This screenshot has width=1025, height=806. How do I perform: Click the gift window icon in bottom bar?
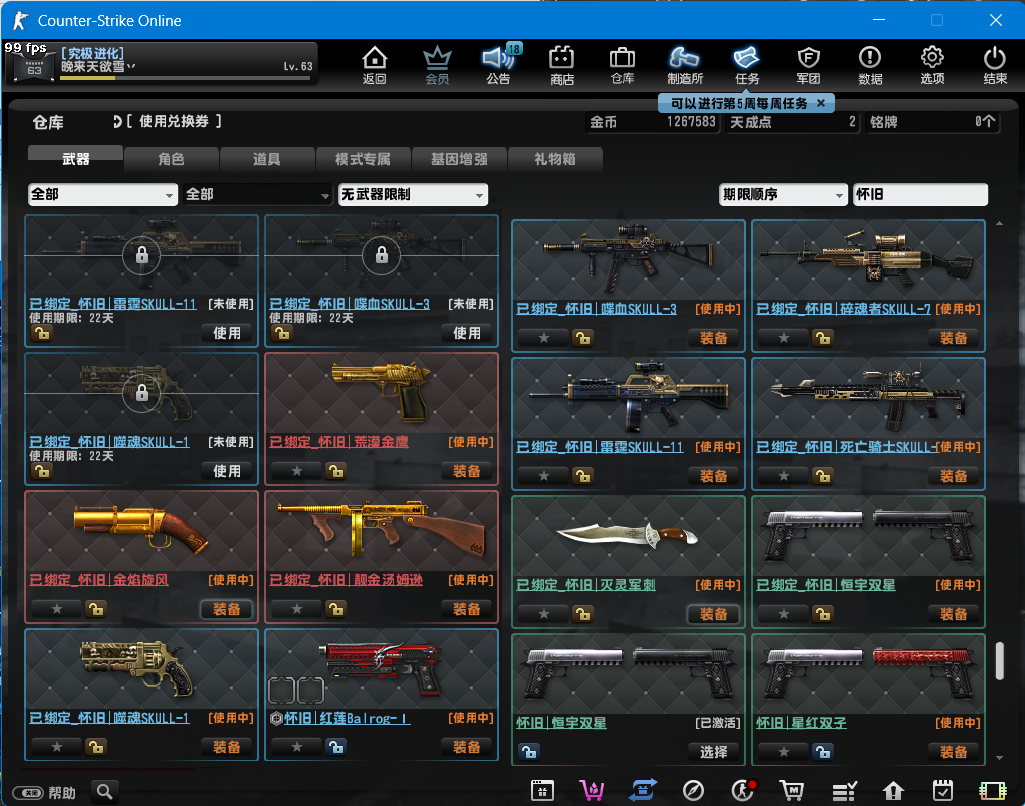pos(542,791)
